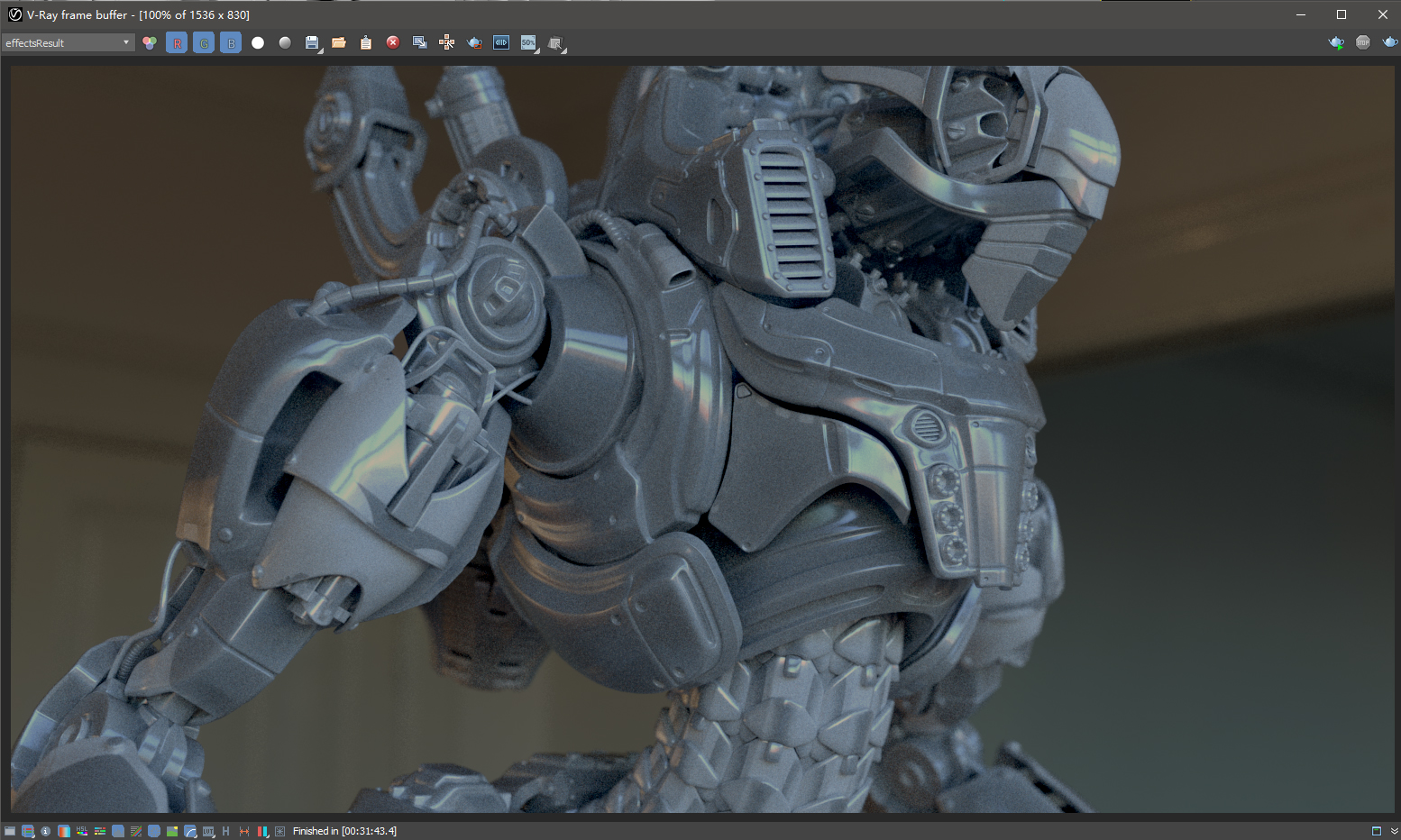Copy render to clipboard
Image resolution: width=1401 pixels, height=840 pixels.
(366, 42)
